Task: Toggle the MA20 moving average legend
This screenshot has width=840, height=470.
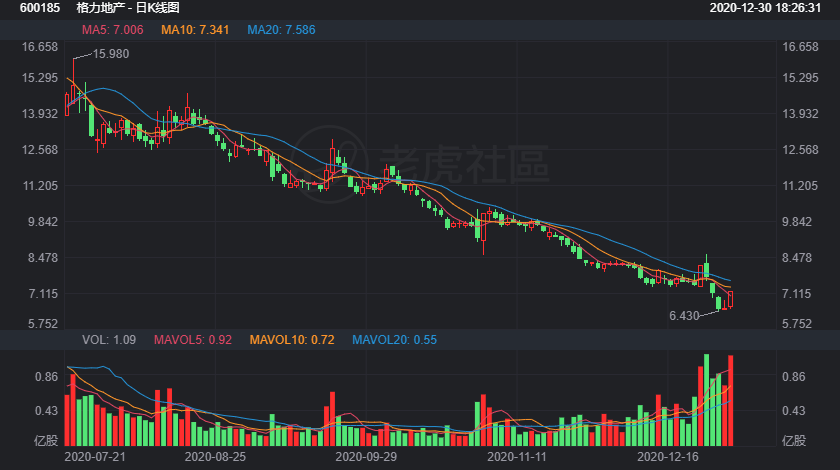Action: click(281, 30)
